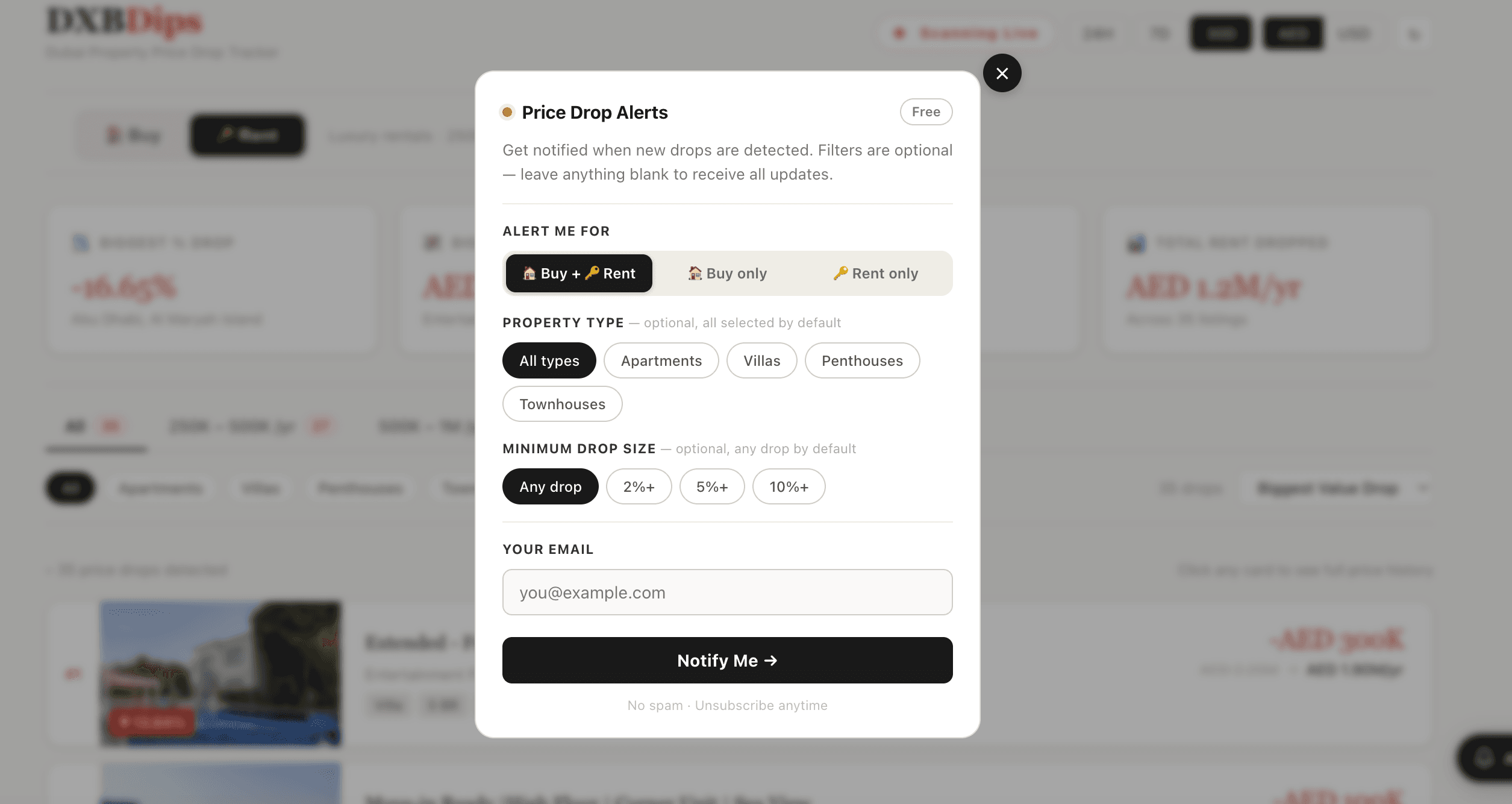Click the "Notify Me" button
This screenshot has height=804, width=1512.
click(x=726, y=660)
